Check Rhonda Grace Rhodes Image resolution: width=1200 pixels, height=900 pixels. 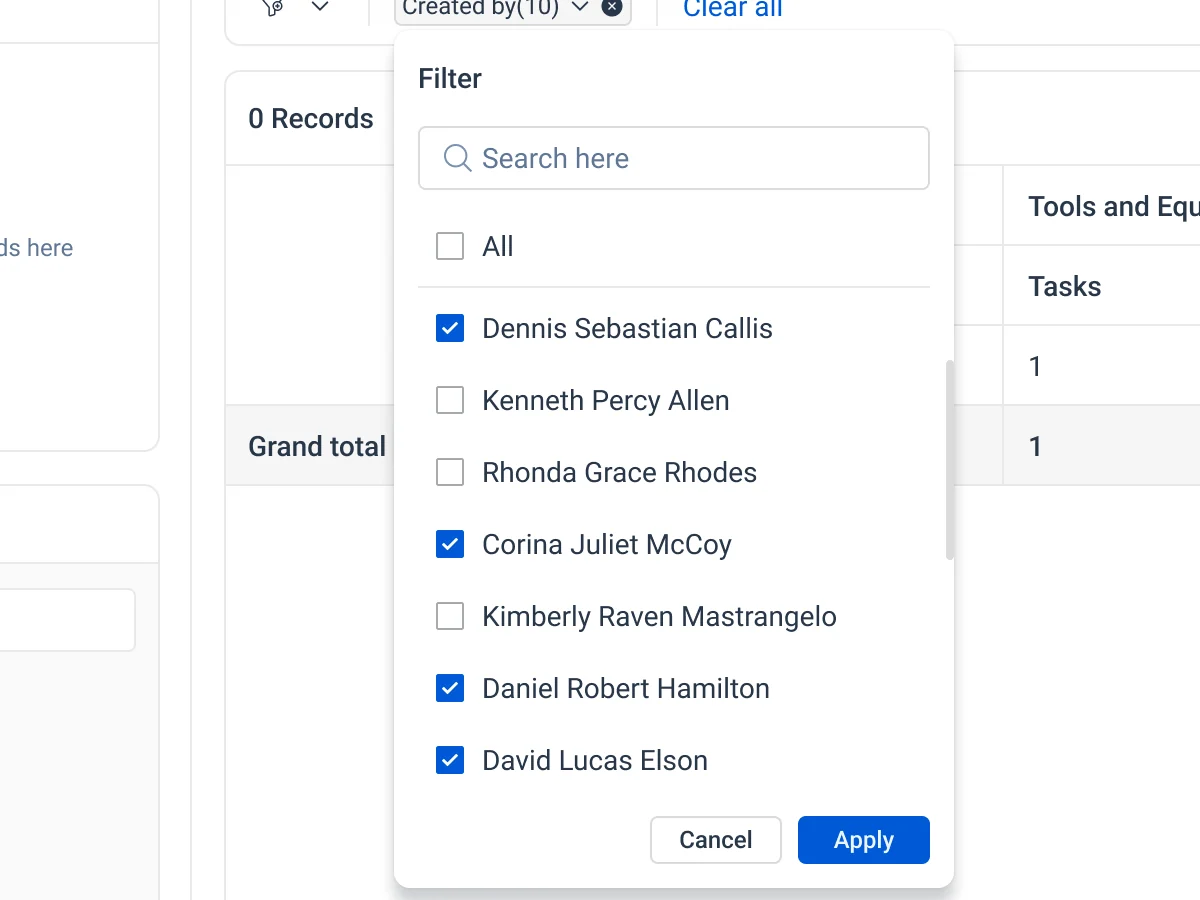(x=450, y=472)
